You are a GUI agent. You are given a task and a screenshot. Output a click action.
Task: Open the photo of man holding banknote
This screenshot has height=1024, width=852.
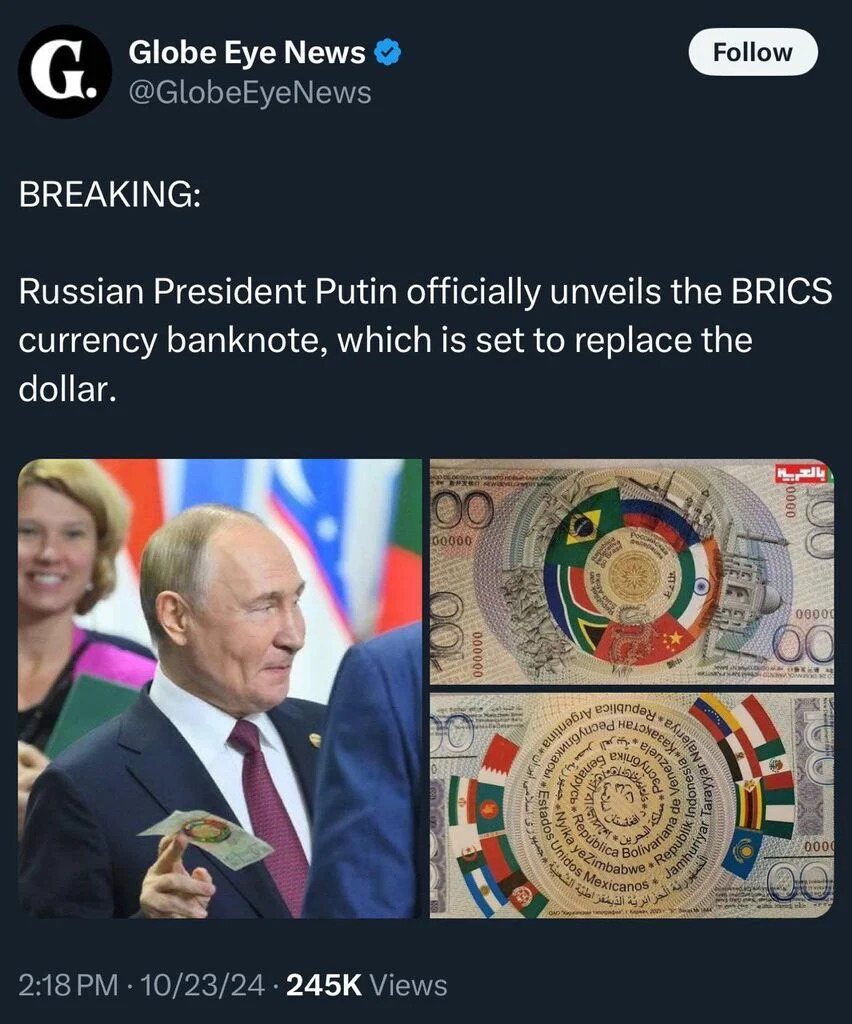pos(220,688)
